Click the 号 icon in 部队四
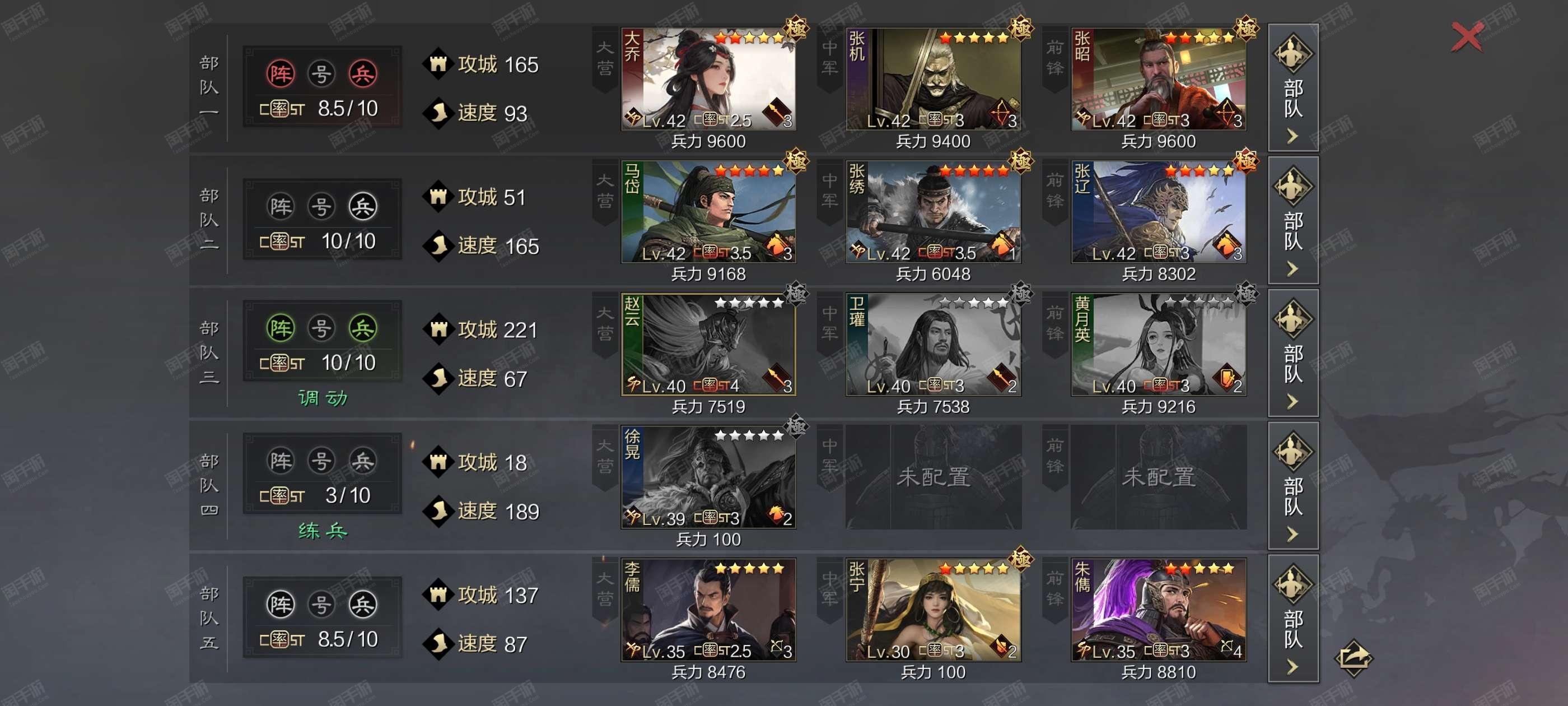Image resolution: width=1568 pixels, height=706 pixels. point(321,461)
